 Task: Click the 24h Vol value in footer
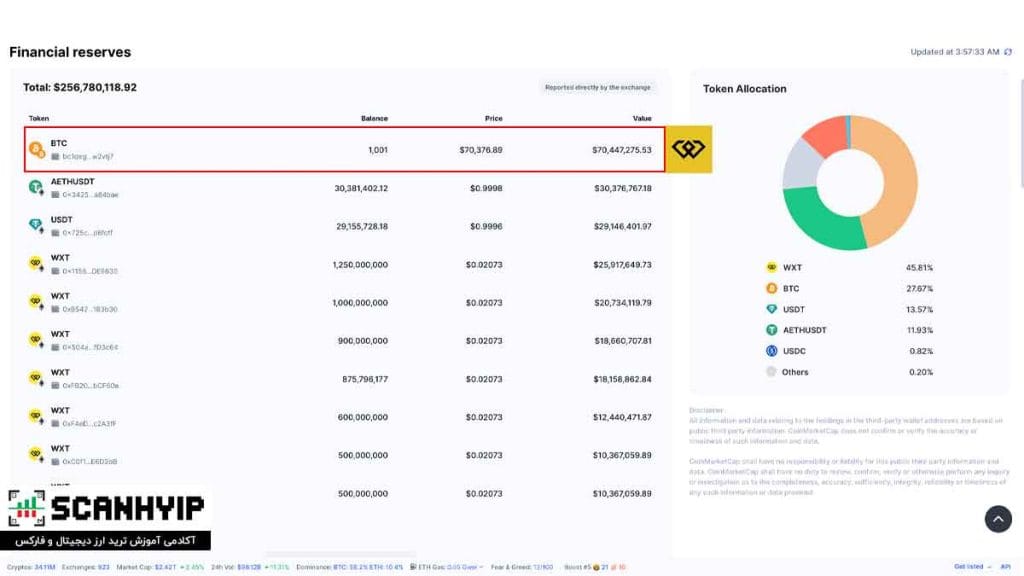pyautogui.click(x=249, y=567)
